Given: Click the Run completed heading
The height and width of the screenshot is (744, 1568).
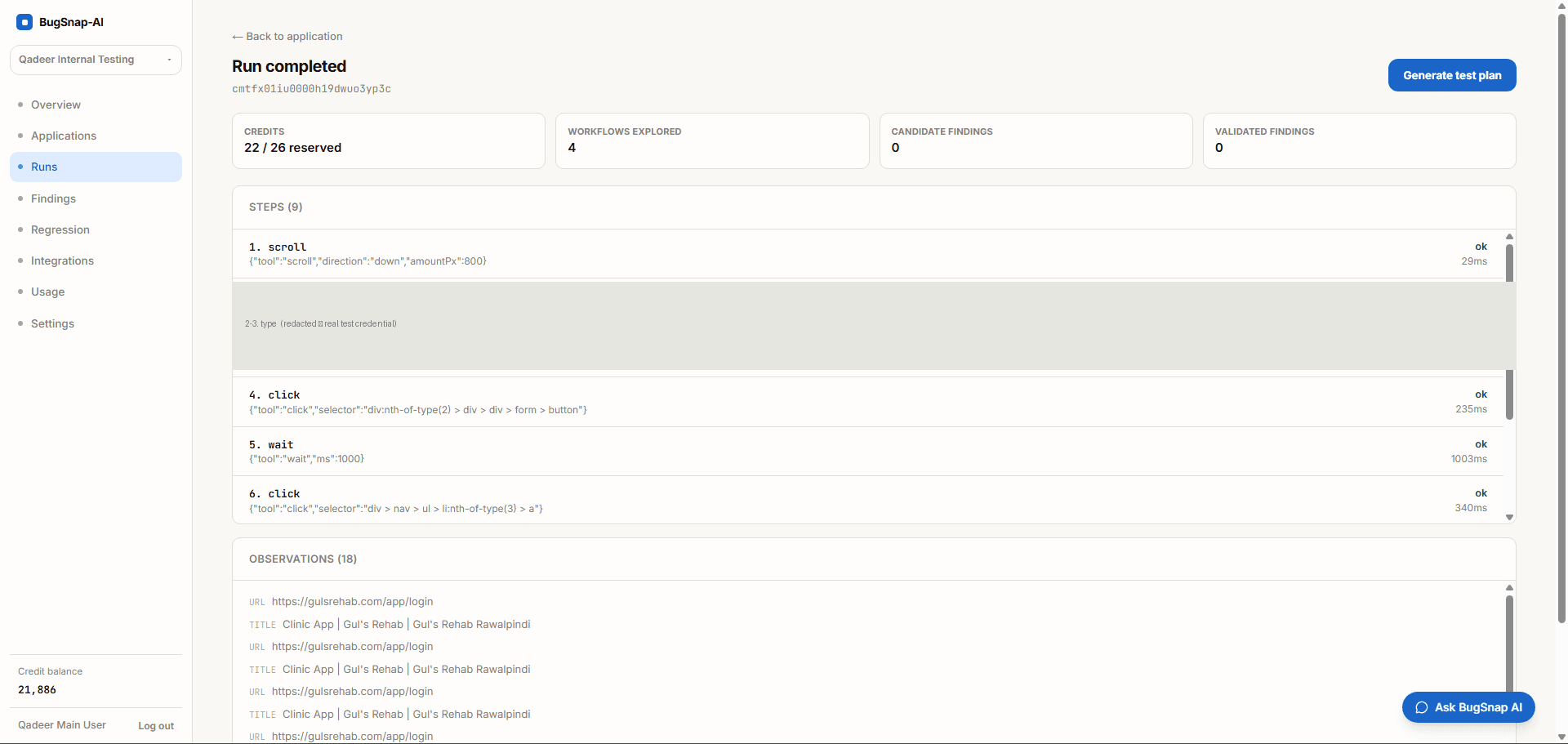Looking at the screenshot, I should [x=289, y=66].
